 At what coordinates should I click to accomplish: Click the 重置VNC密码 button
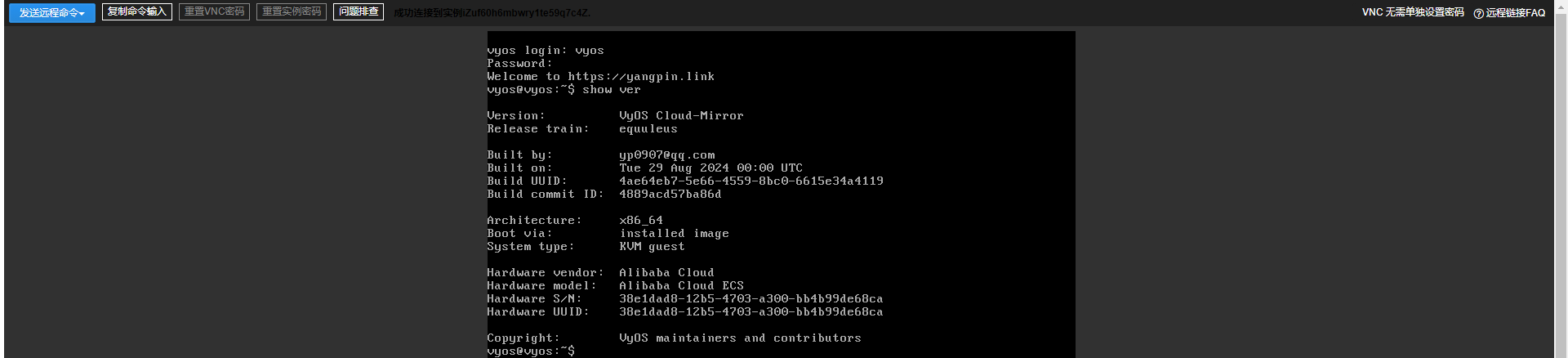215,11
